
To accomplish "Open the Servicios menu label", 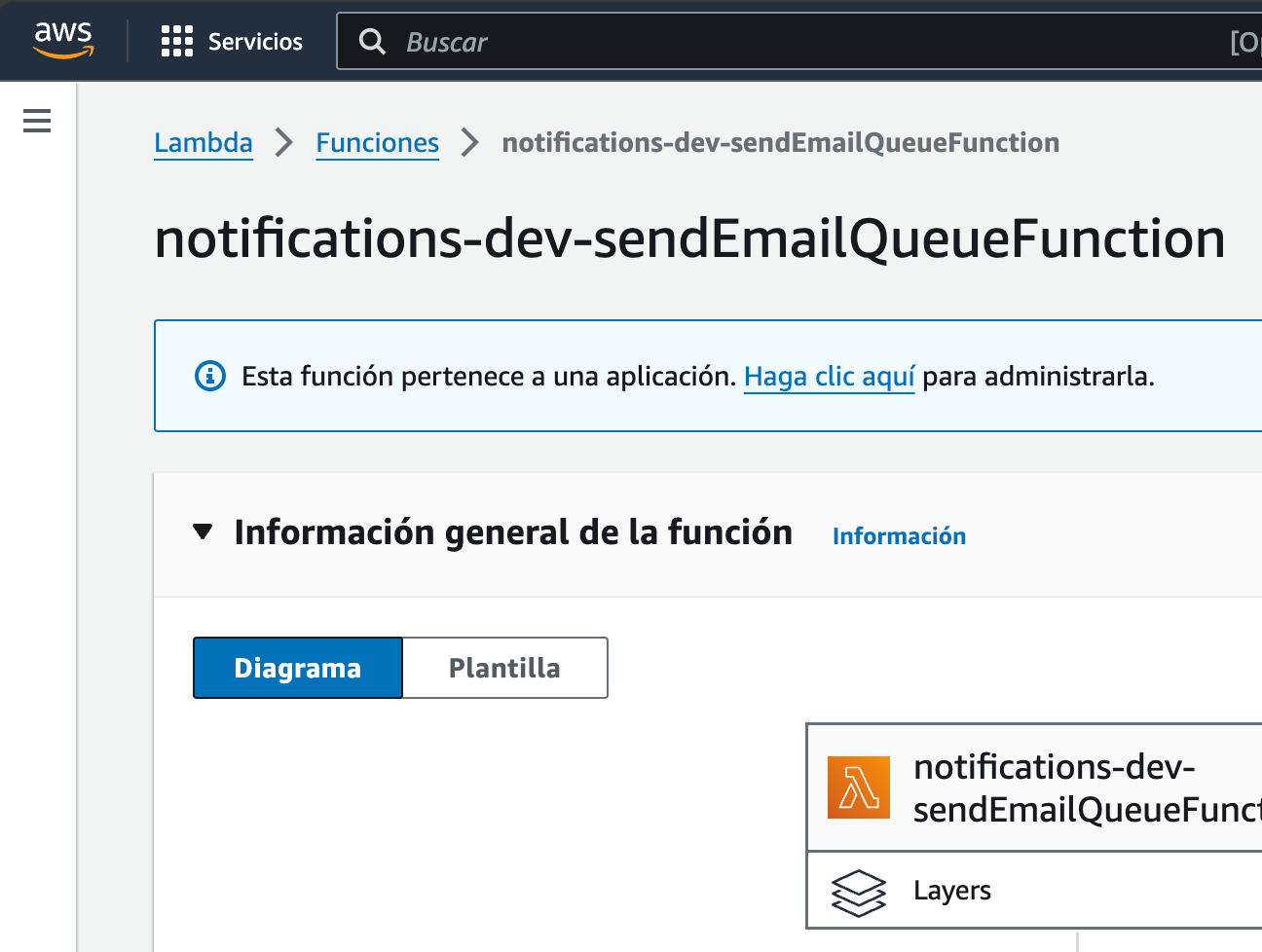I will click(x=255, y=42).
